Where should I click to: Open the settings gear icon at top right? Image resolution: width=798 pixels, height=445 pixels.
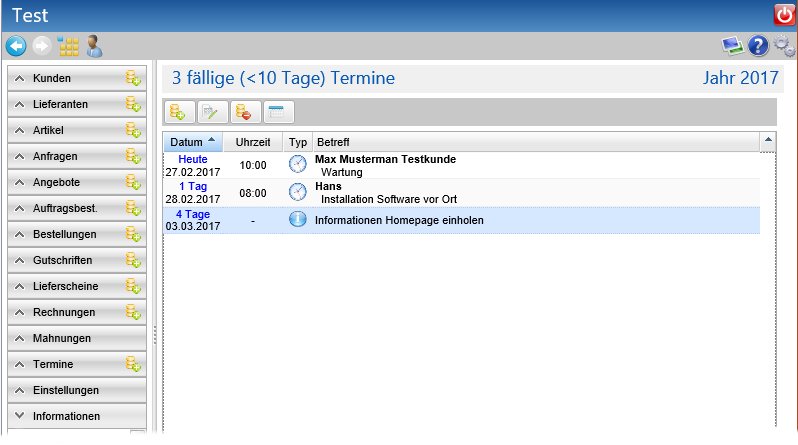coord(784,46)
